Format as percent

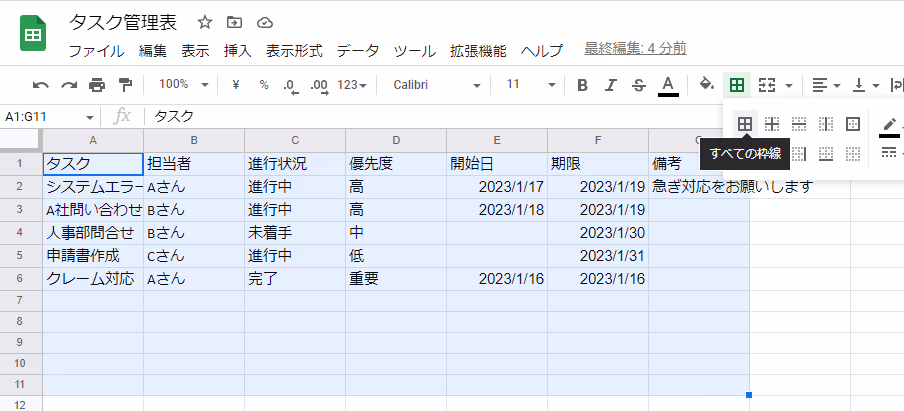point(264,85)
